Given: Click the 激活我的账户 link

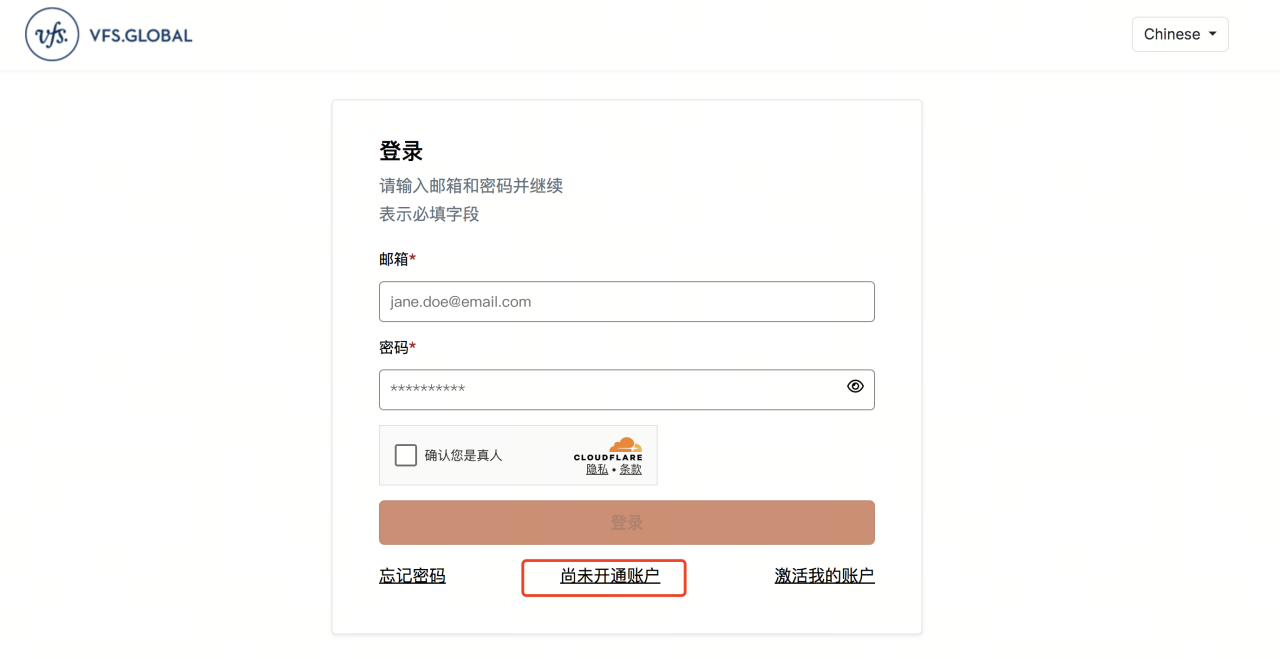Looking at the screenshot, I should [824, 575].
